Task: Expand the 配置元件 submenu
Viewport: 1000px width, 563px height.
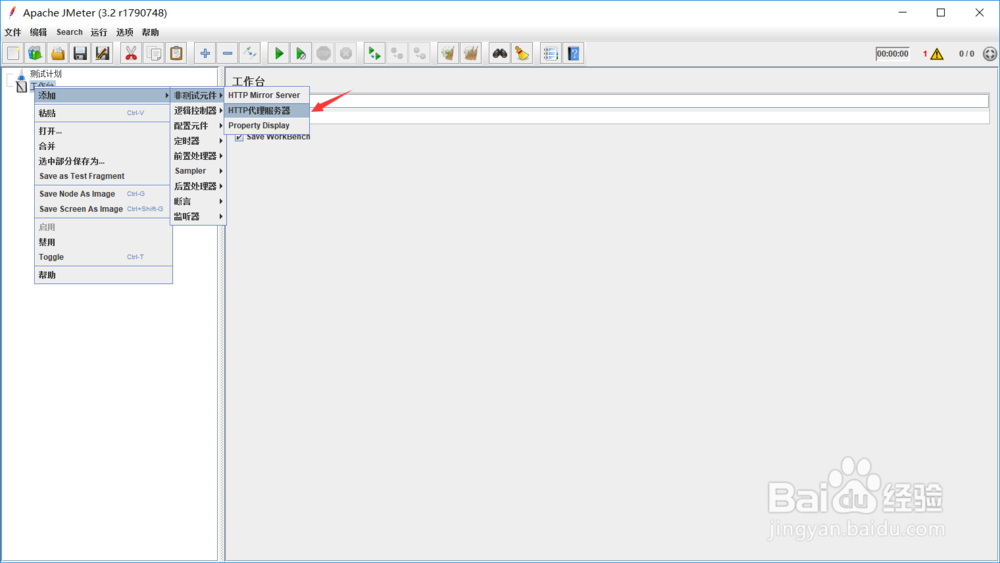Action: pos(198,126)
